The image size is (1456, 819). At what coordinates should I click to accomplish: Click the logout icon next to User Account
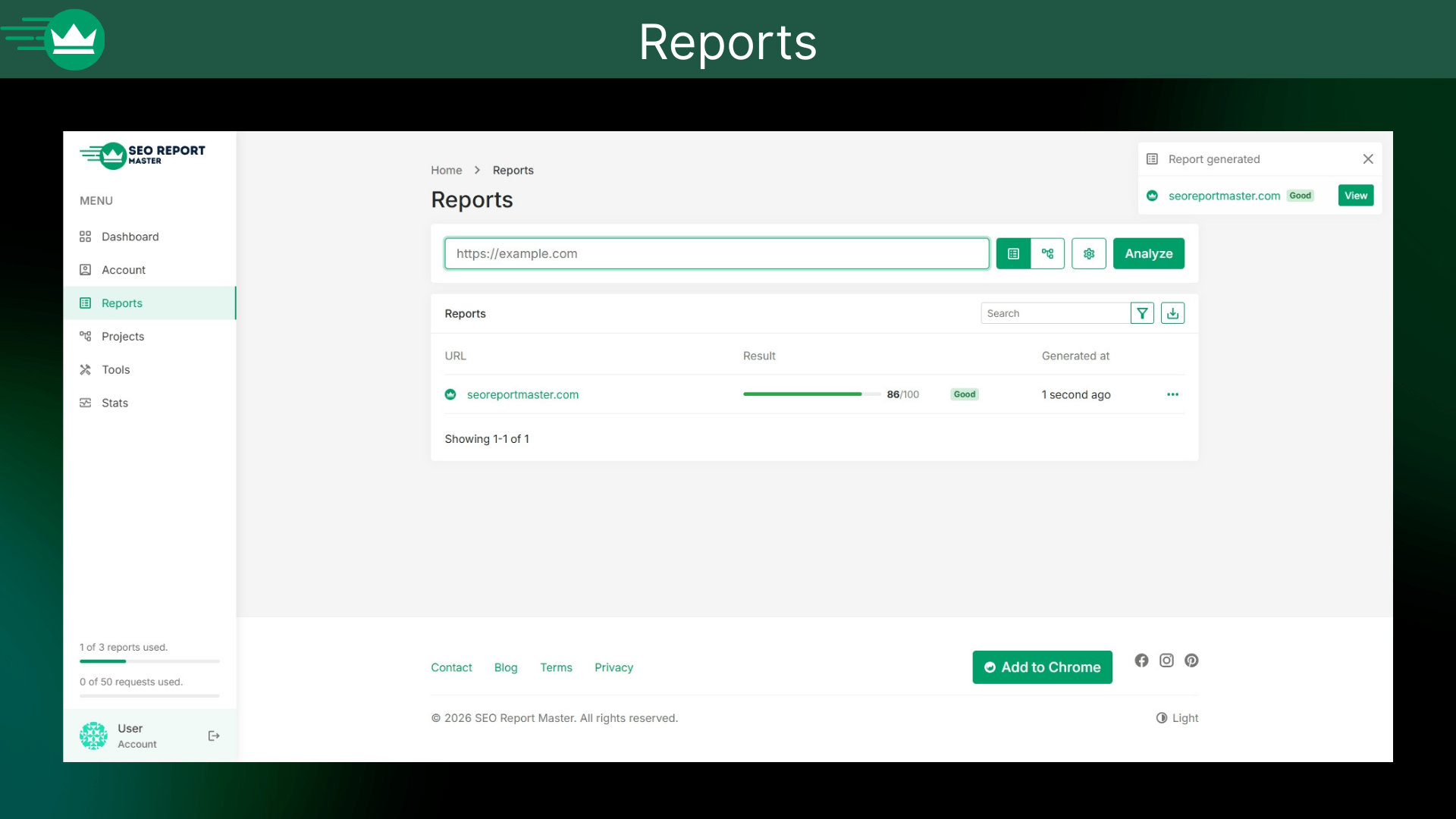coord(213,735)
